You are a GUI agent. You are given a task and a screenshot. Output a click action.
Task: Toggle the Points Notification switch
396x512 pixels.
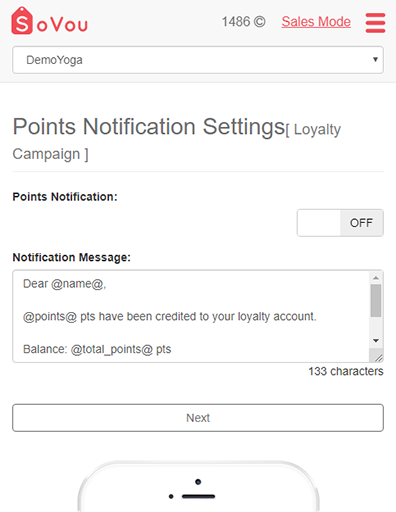(340, 223)
